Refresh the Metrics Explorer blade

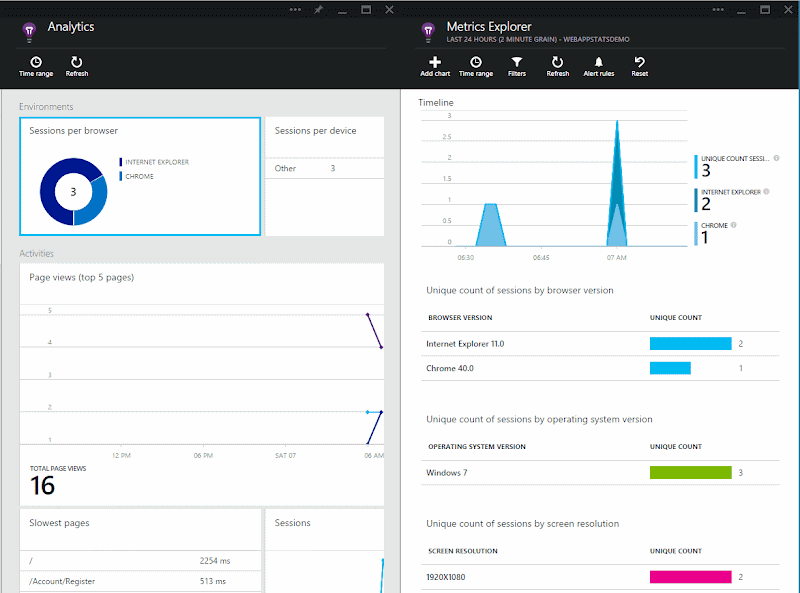(557, 66)
